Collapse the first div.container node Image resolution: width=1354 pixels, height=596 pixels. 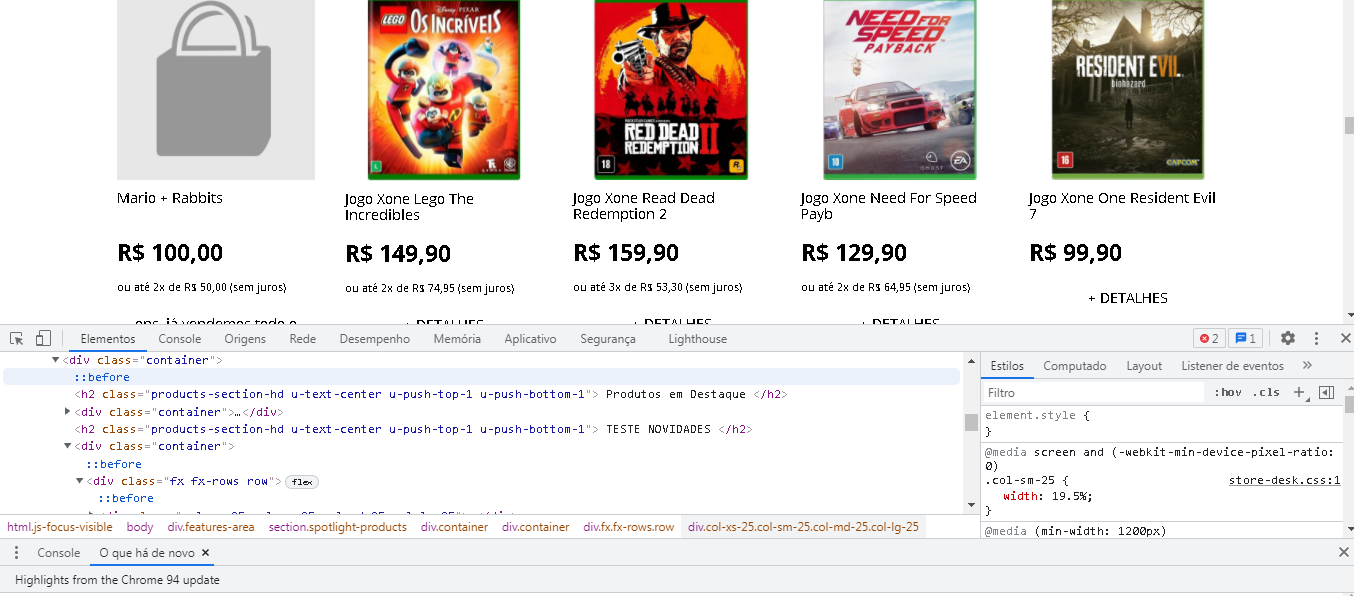point(56,360)
